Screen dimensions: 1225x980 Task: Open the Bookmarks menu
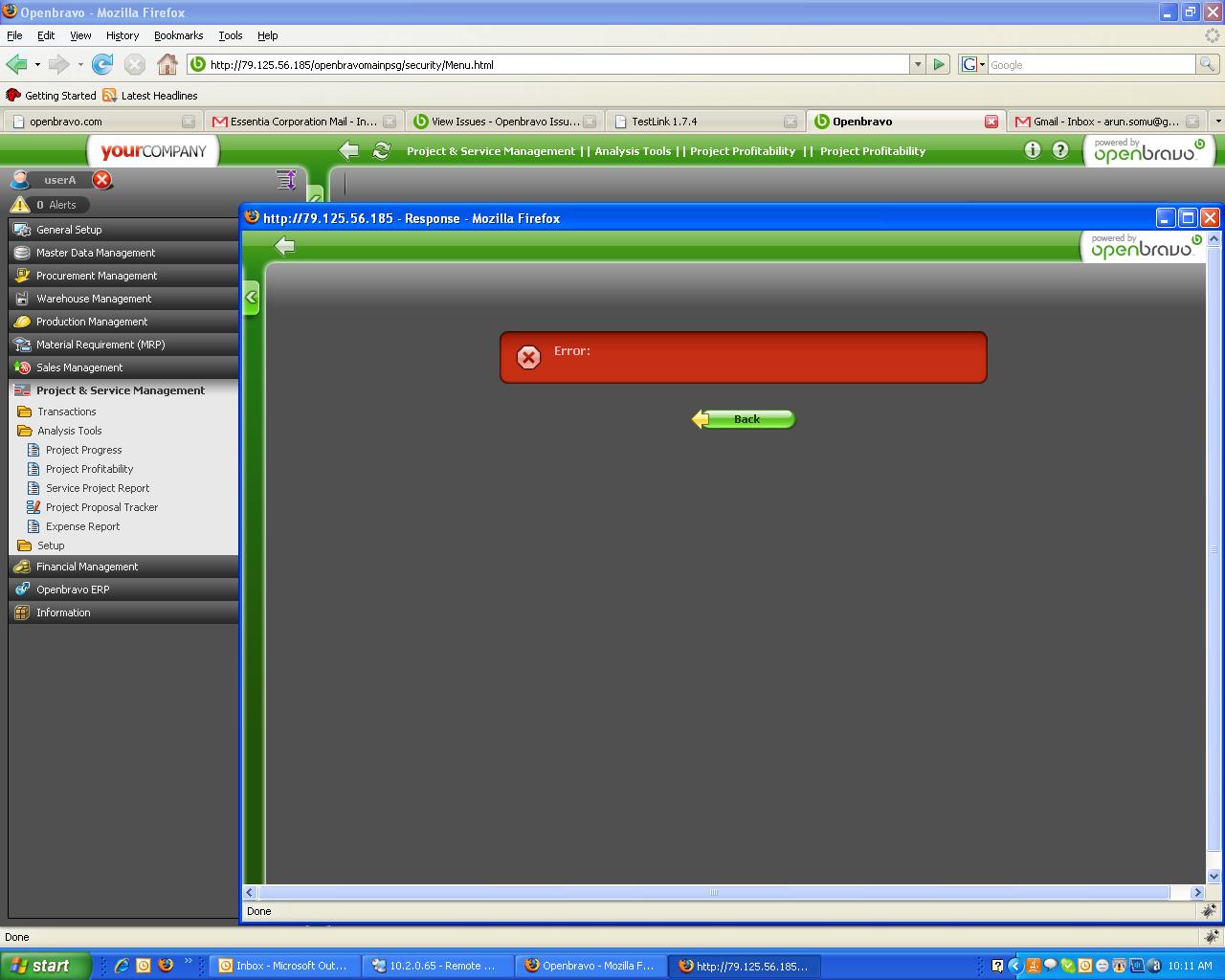[178, 35]
